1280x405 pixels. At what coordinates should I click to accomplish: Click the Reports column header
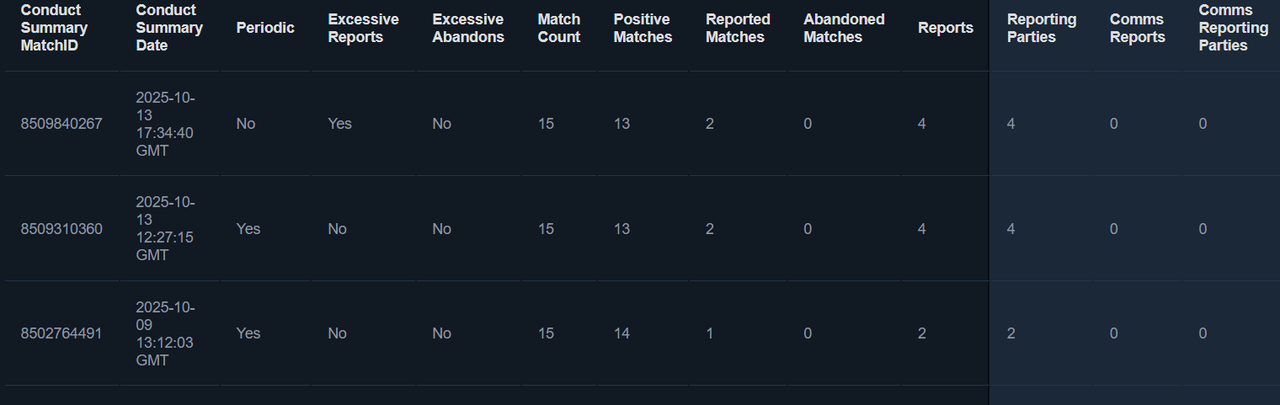pyautogui.click(x=945, y=28)
